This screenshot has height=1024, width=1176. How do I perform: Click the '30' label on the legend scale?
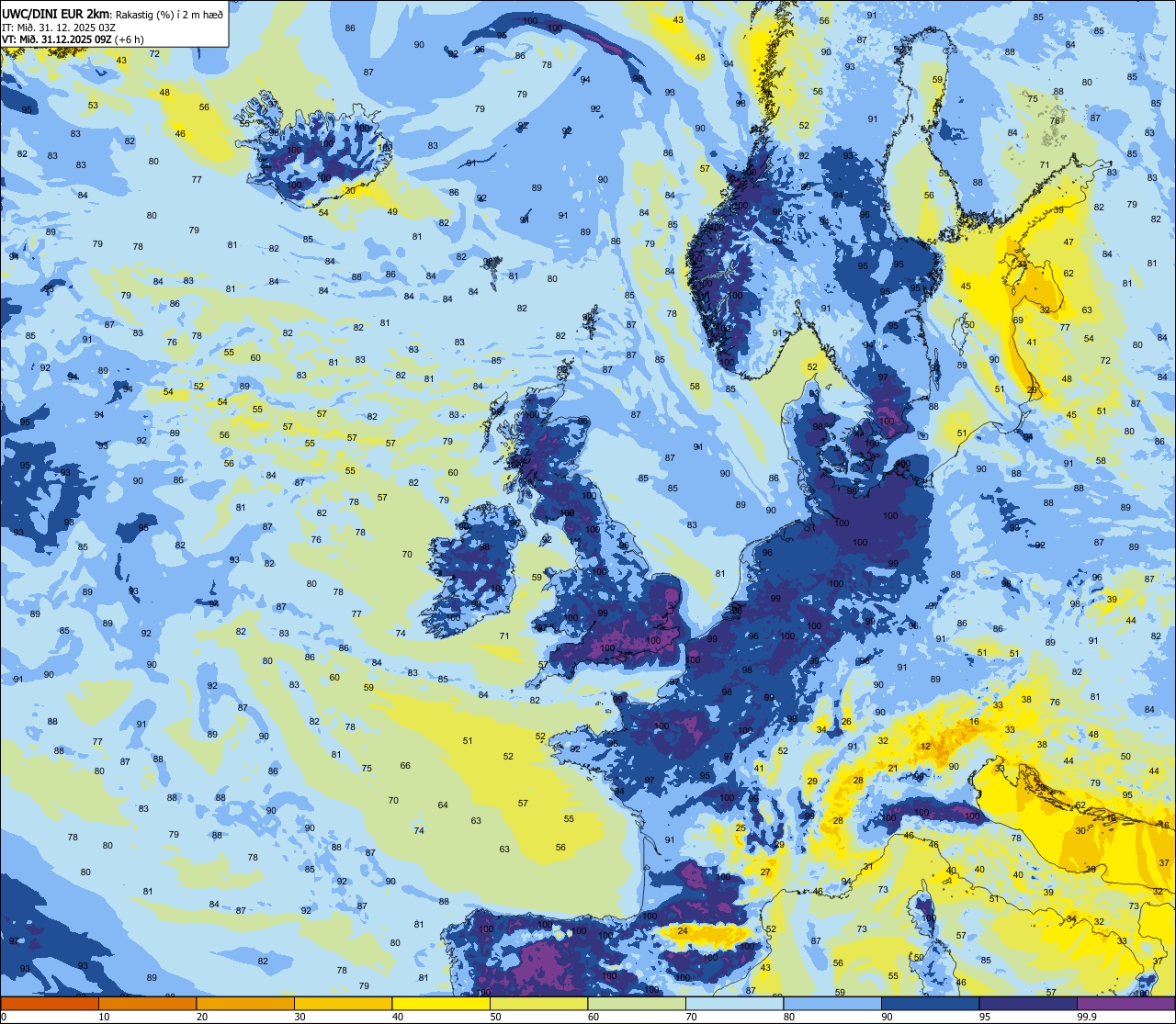coord(300,1017)
